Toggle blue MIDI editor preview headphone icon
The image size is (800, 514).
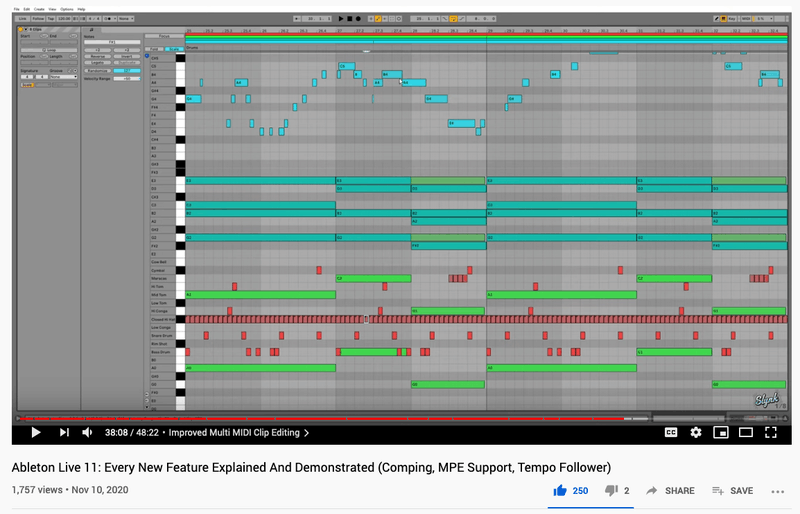tap(147, 56)
